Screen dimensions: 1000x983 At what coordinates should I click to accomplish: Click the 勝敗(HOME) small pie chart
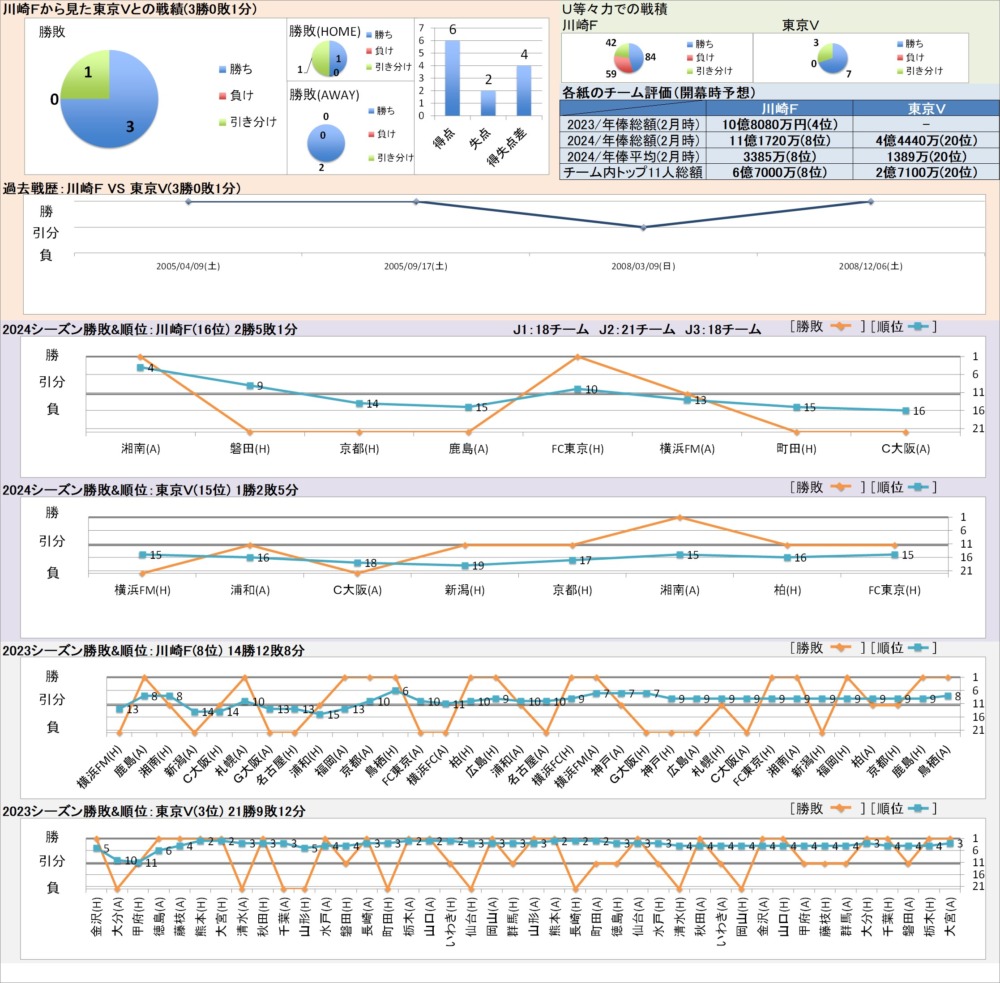coord(329,59)
